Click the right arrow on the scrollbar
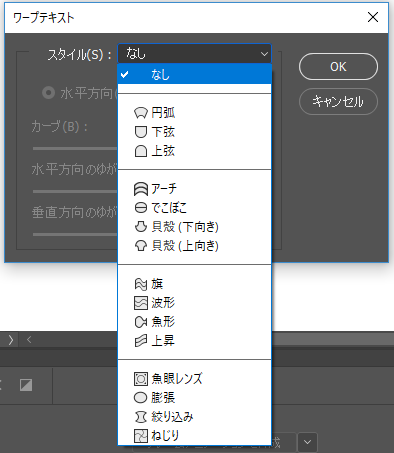 11,340
